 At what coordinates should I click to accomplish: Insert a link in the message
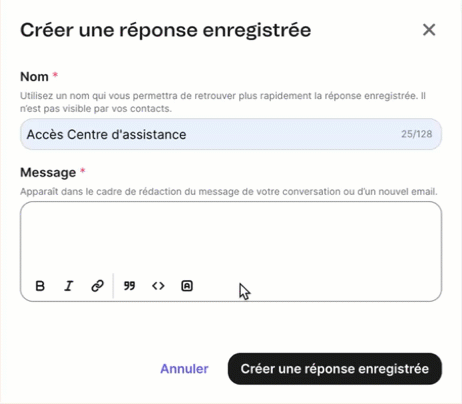(97, 286)
